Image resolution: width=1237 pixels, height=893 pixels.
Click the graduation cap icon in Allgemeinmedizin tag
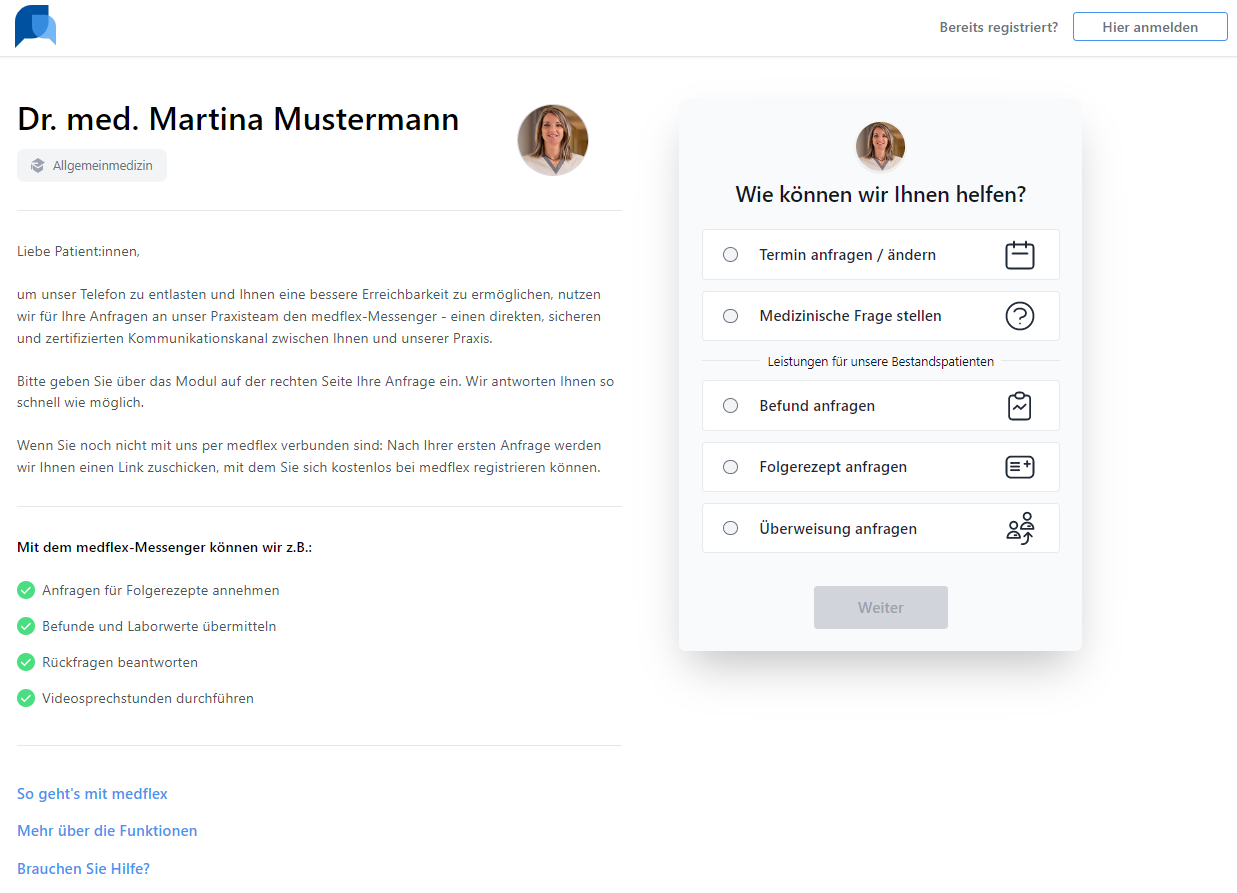tap(37, 166)
